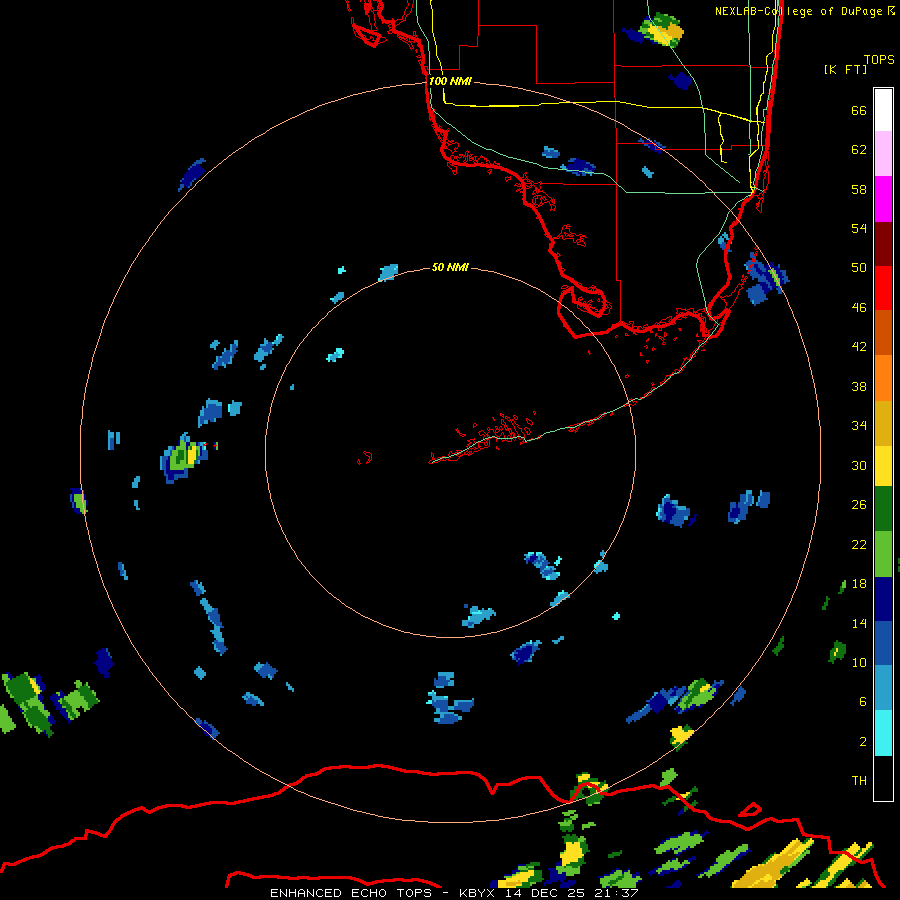Click legend value '26'

pos(859,505)
